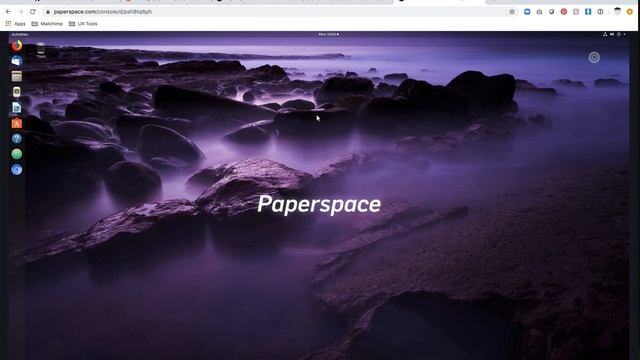Open the Paperspace circular menu button
This screenshot has height=360, width=640.
point(594,58)
